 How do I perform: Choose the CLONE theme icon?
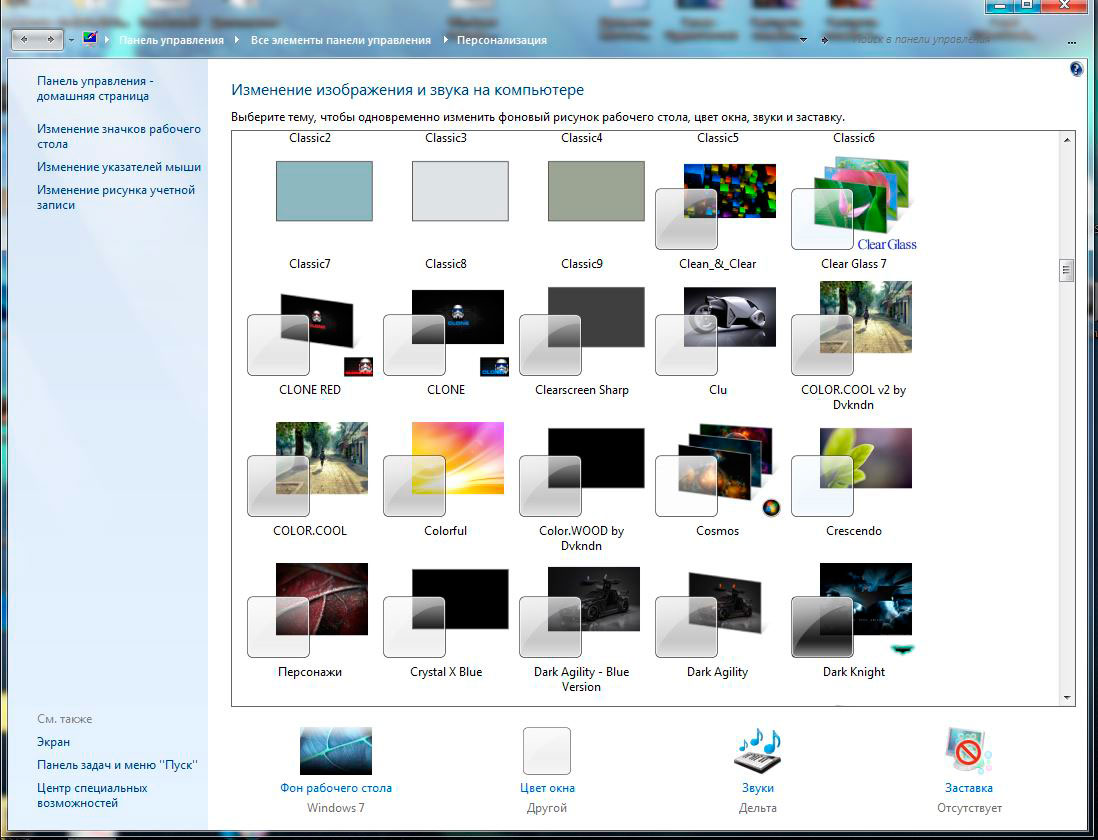(445, 333)
